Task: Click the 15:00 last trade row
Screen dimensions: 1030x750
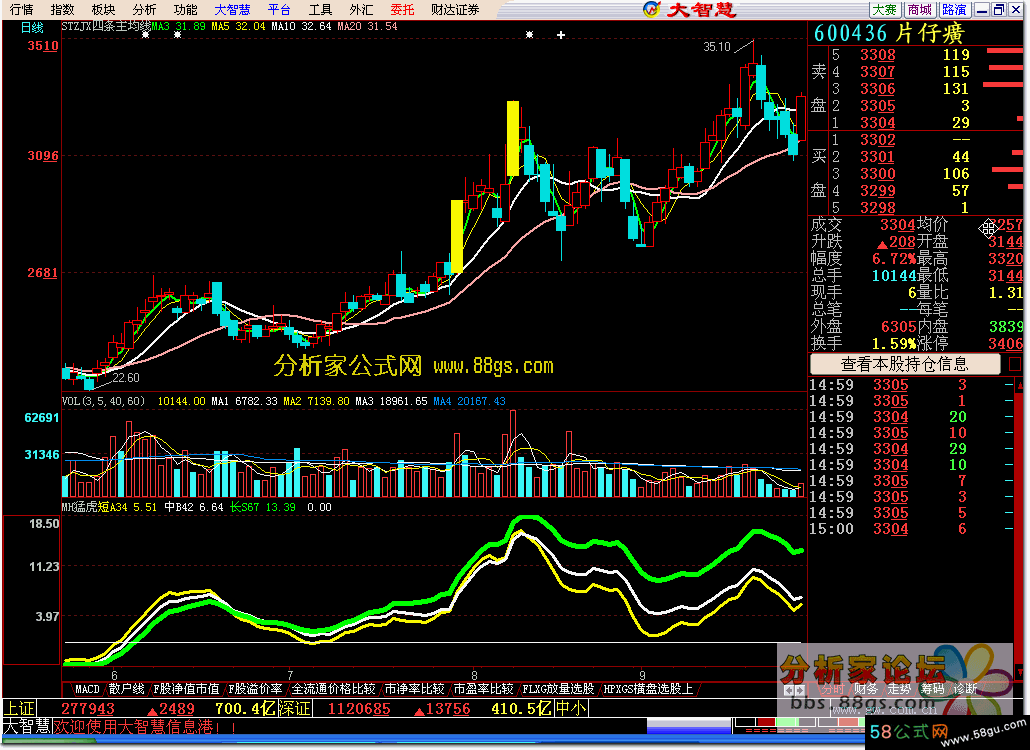Action: [911, 529]
